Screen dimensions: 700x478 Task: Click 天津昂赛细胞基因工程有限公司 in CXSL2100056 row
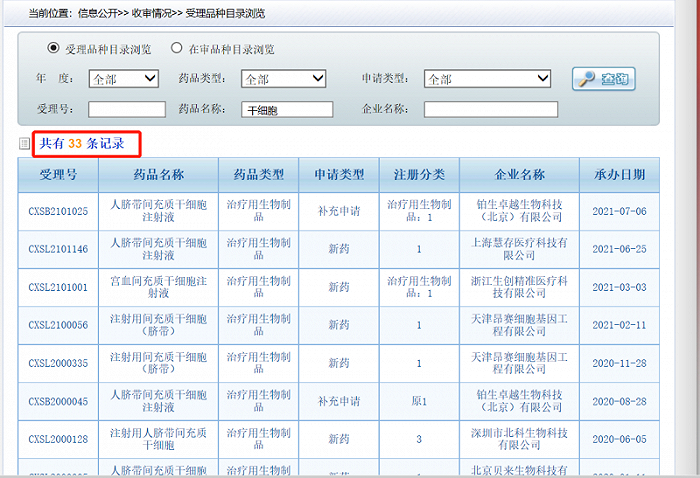click(x=519, y=325)
